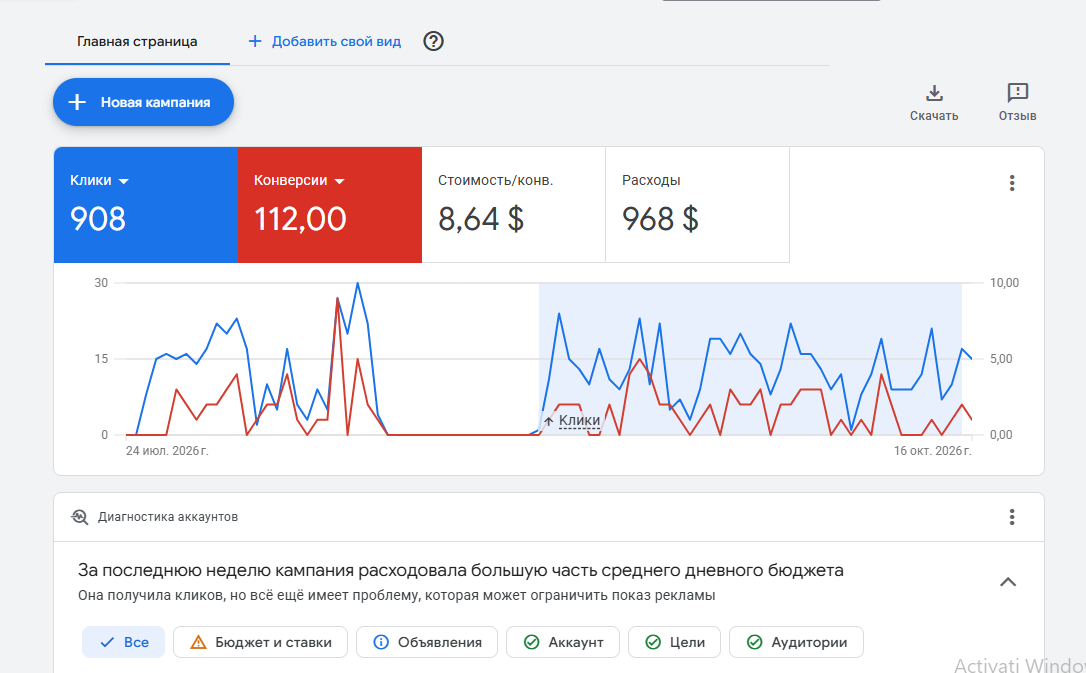The image size is (1086, 673).
Task: Click the Диагностика аккаунтов heading
Action: [x=168, y=517]
